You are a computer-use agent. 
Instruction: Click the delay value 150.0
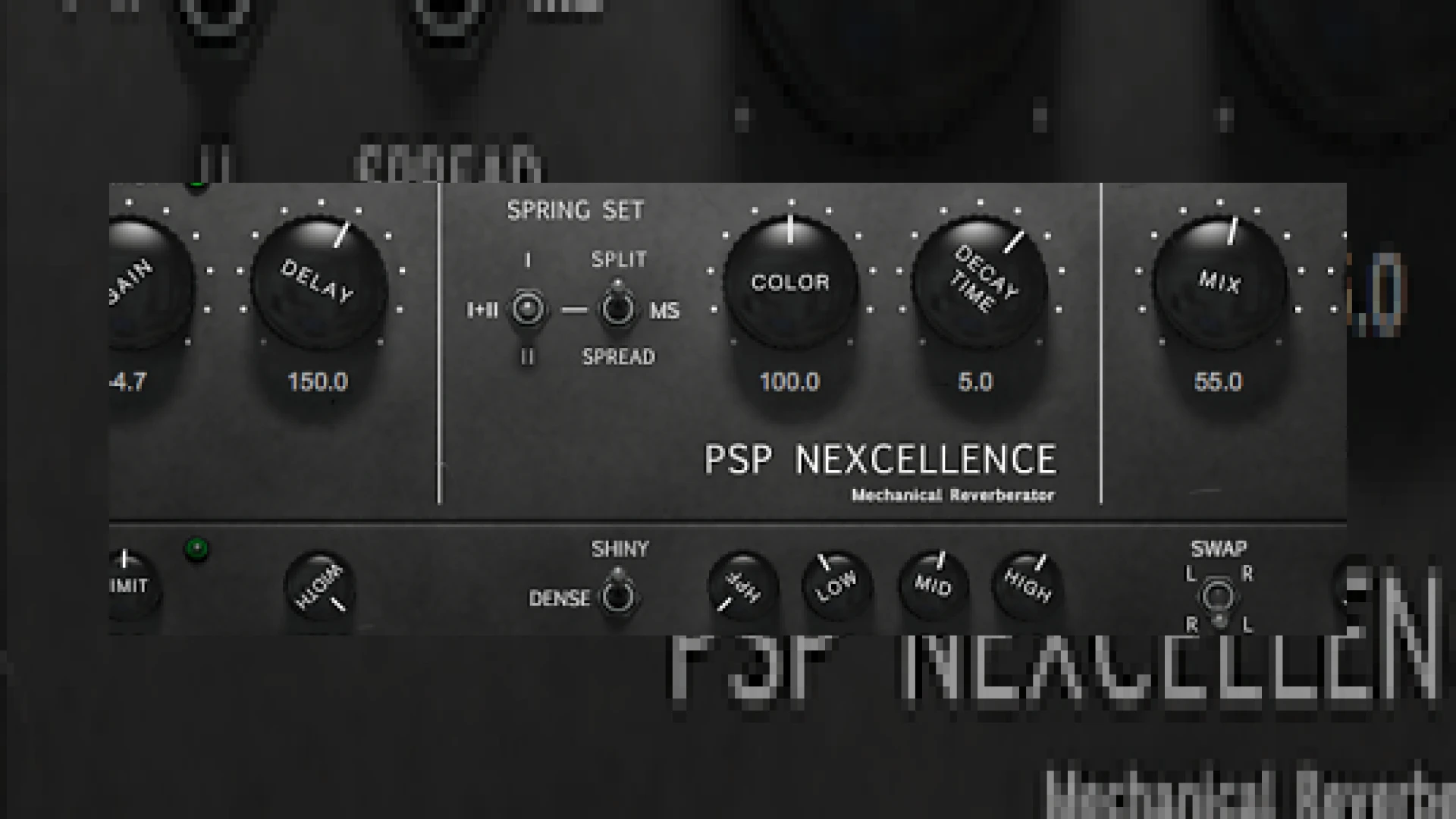(318, 381)
